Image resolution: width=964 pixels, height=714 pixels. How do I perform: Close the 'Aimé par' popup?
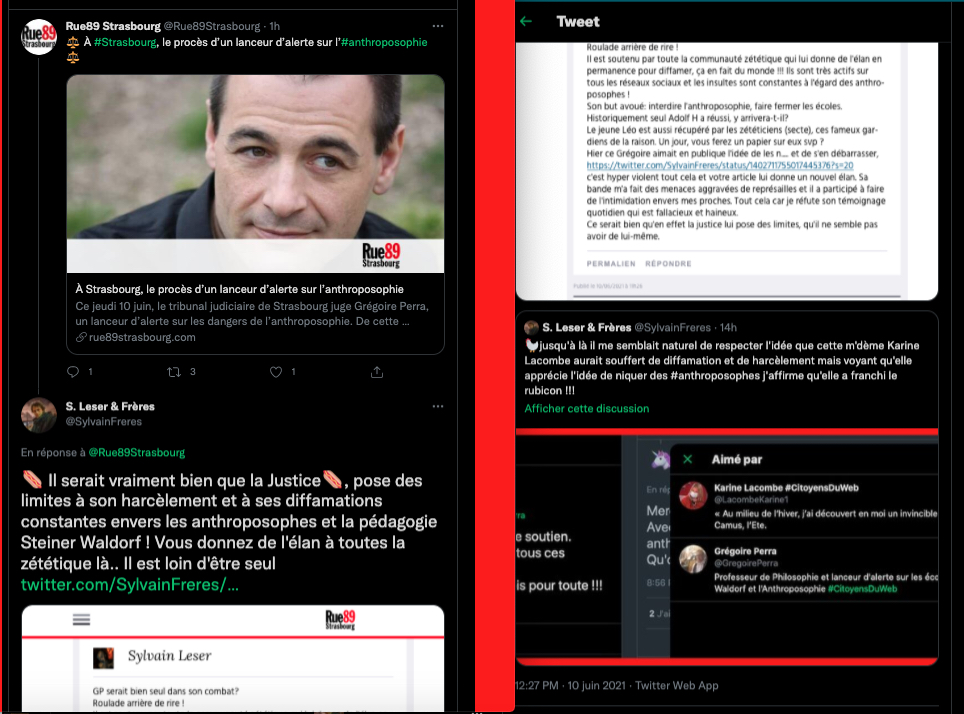[x=687, y=459]
